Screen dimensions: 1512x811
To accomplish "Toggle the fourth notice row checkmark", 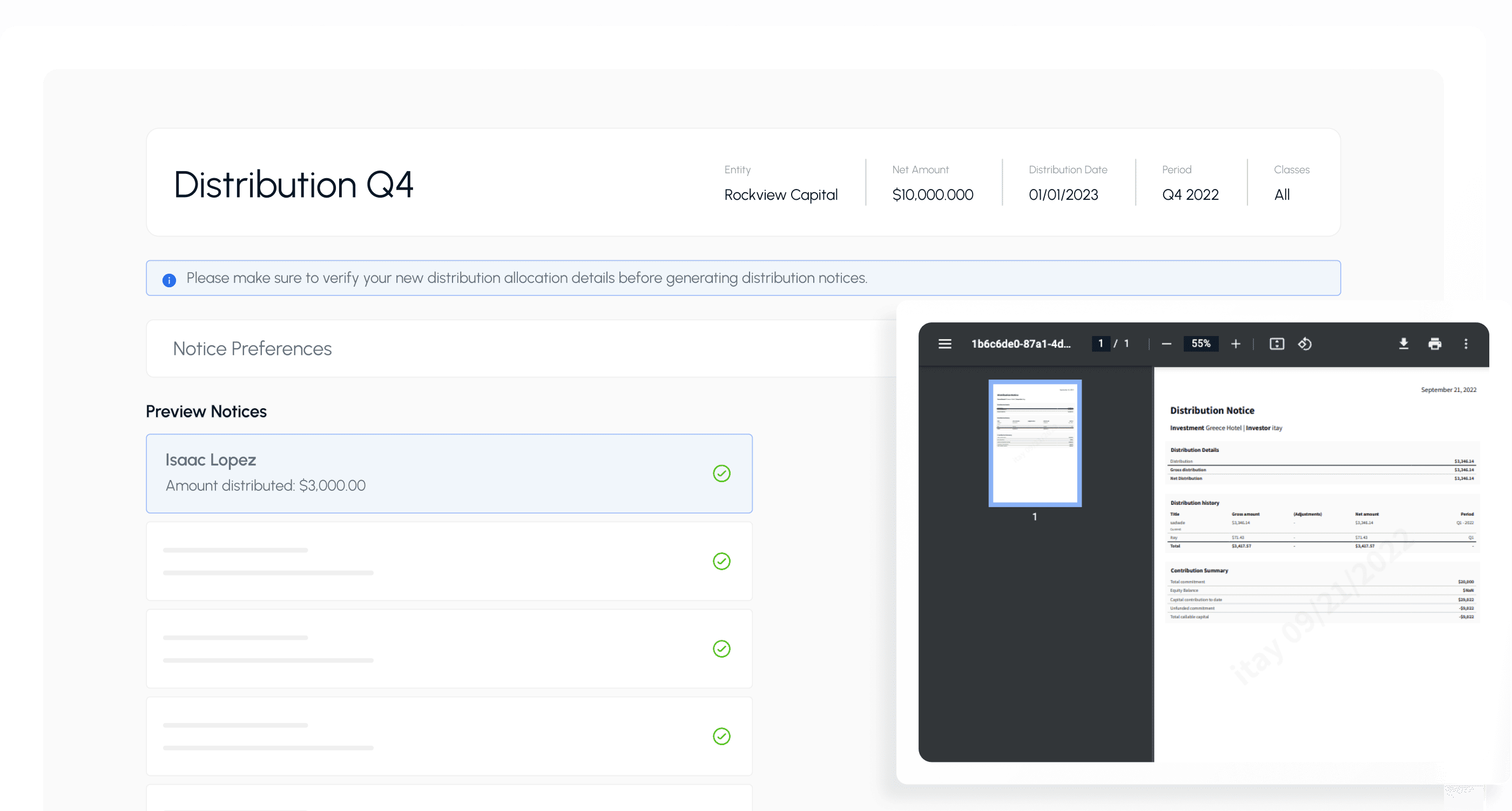I will point(721,736).
